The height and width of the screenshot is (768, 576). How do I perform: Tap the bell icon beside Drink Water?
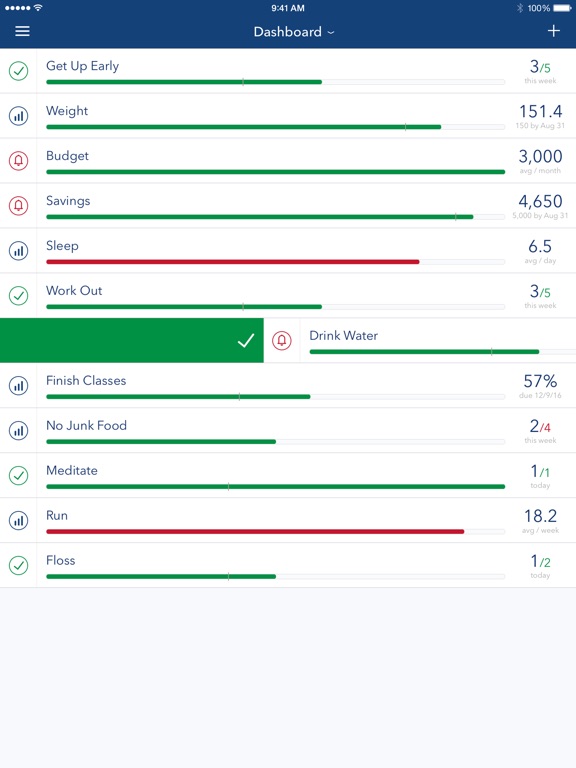(282, 340)
